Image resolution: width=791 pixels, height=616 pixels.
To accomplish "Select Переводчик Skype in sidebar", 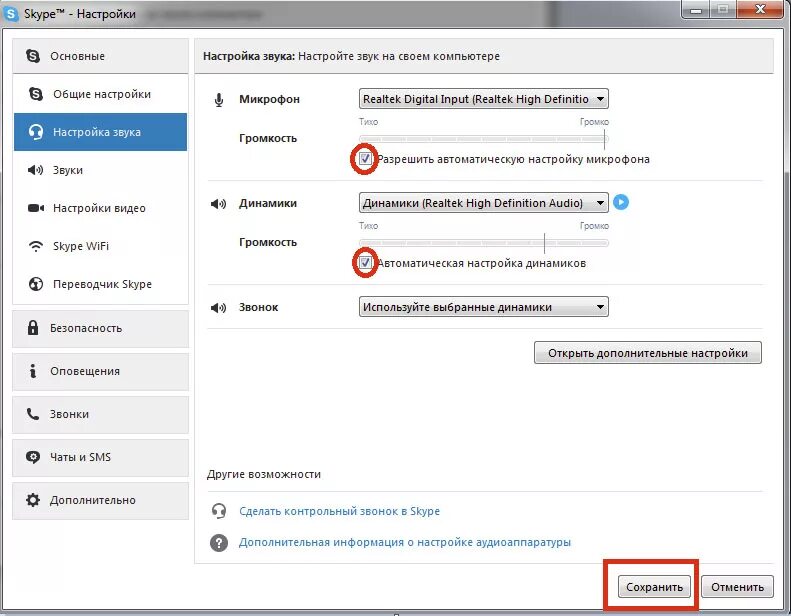I will [100, 284].
